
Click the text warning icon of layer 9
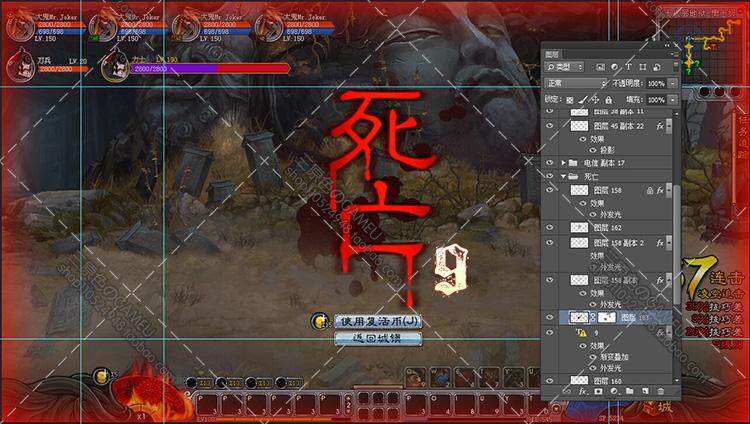[x=582, y=333]
